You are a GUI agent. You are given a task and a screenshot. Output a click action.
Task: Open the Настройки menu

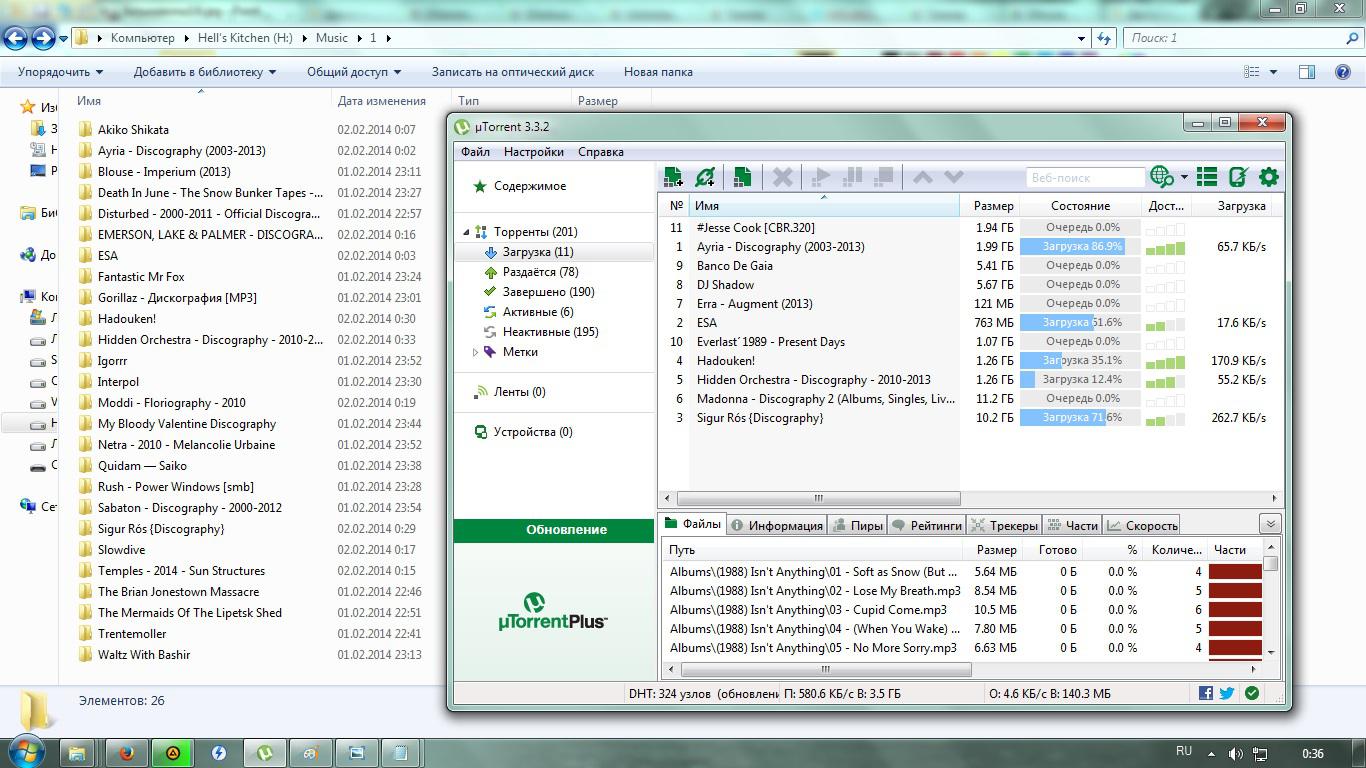(533, 152)
